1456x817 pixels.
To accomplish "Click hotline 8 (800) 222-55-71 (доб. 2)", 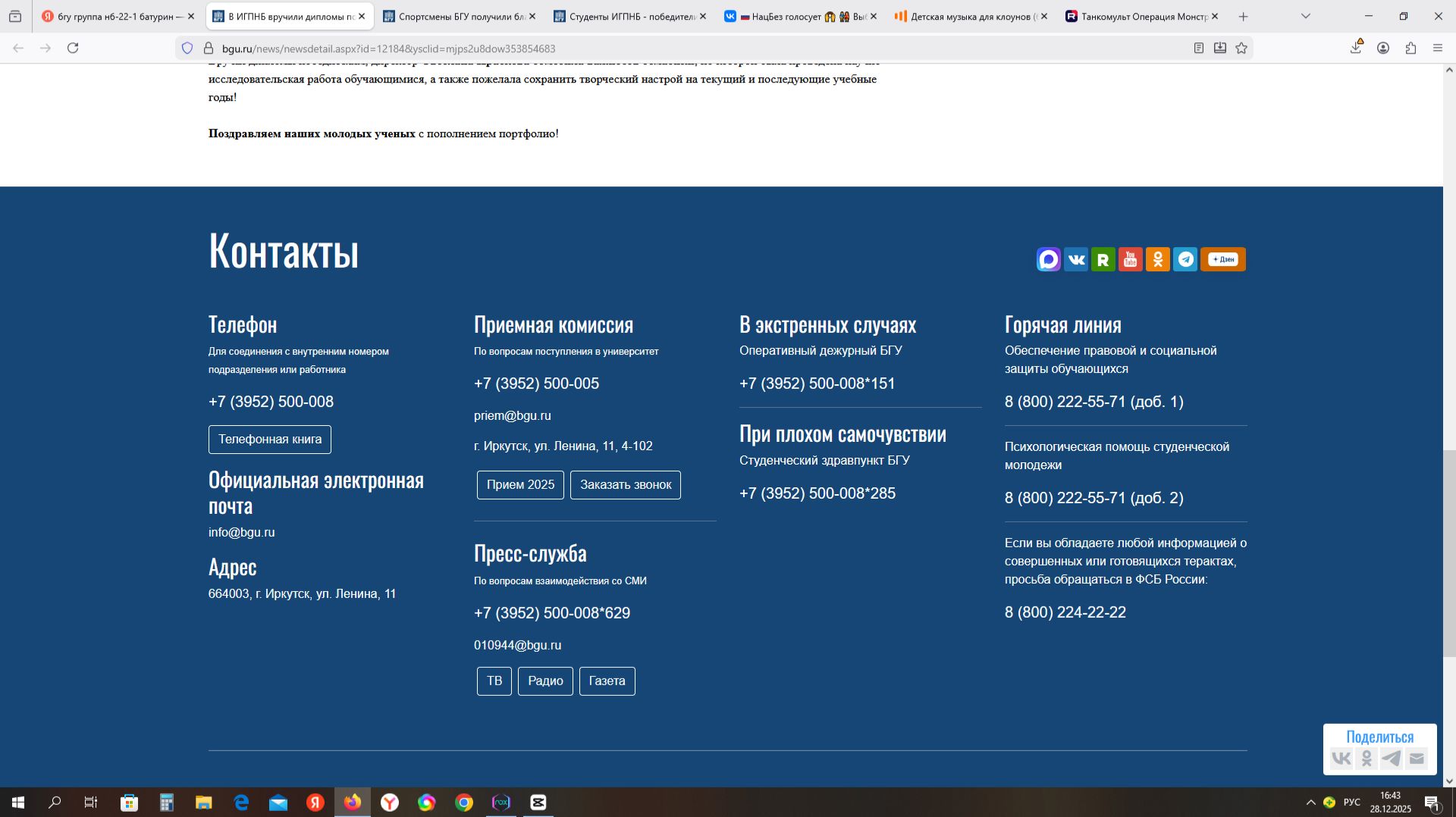I will tap(1094, 498).
